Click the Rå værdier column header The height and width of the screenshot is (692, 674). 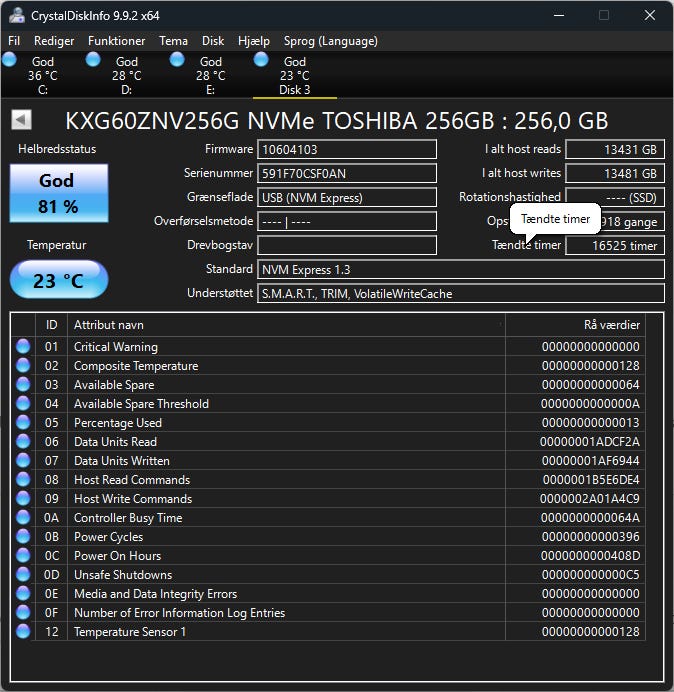tap(575, 325)
